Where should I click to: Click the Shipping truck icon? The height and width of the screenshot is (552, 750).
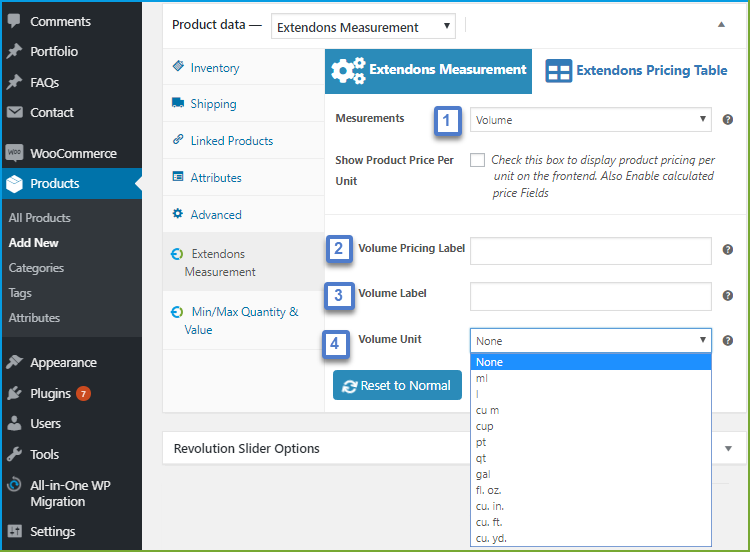click(x=178, y=102)
